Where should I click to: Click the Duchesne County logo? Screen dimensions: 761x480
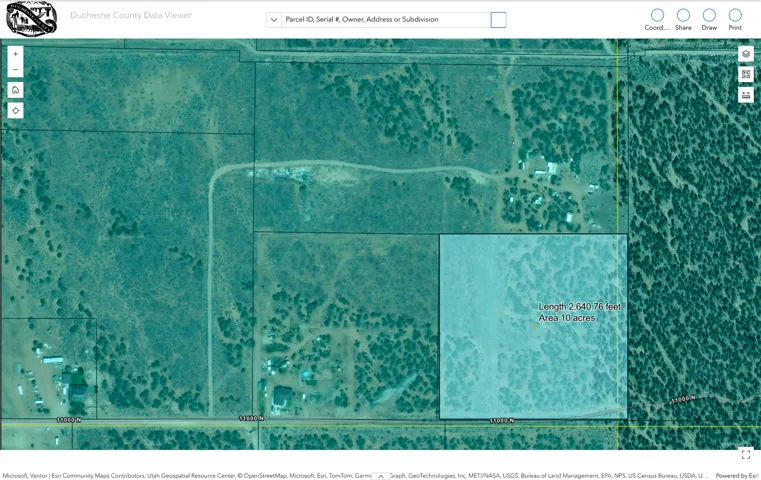tap(32, 18)
